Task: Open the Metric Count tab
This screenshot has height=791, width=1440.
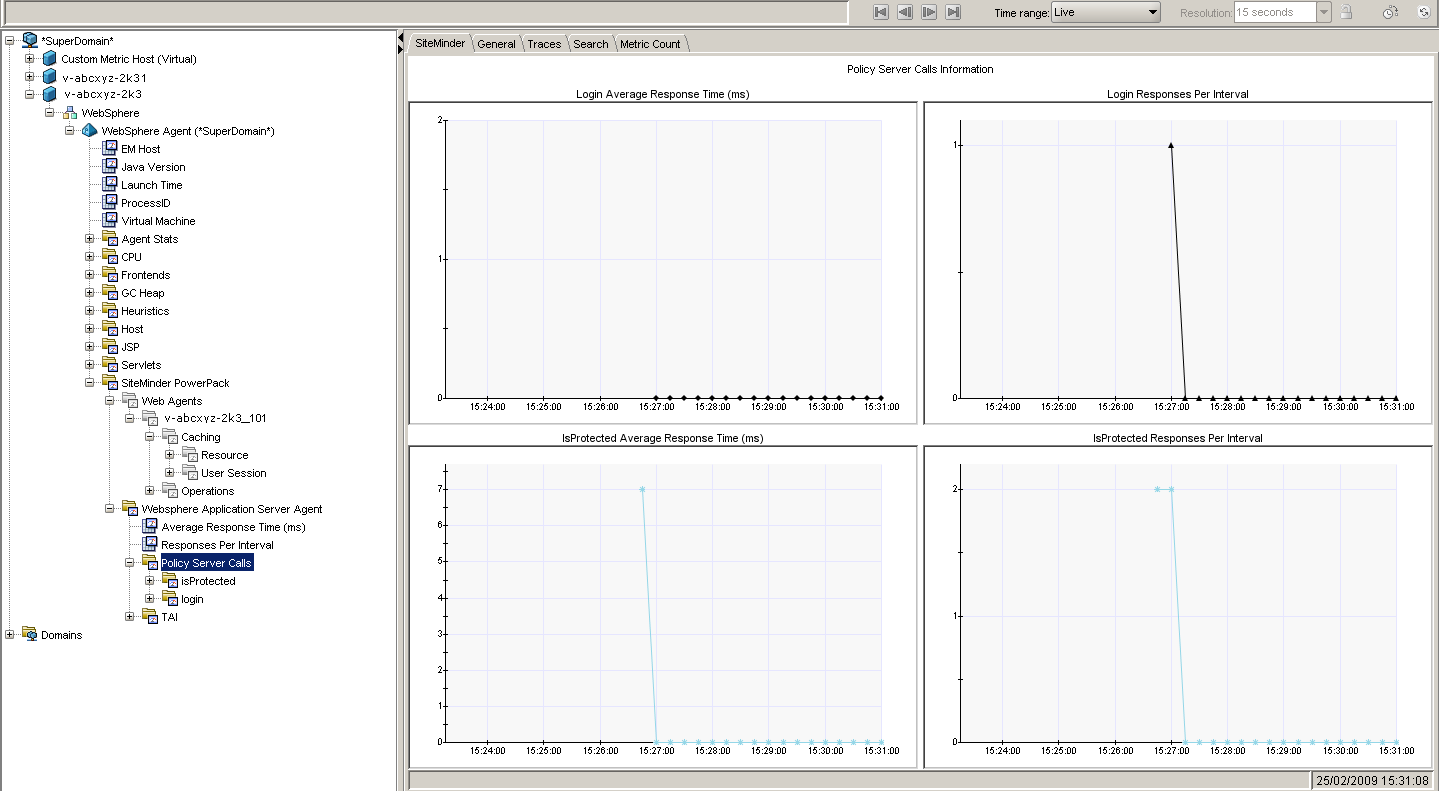Action: pos(650,44)
